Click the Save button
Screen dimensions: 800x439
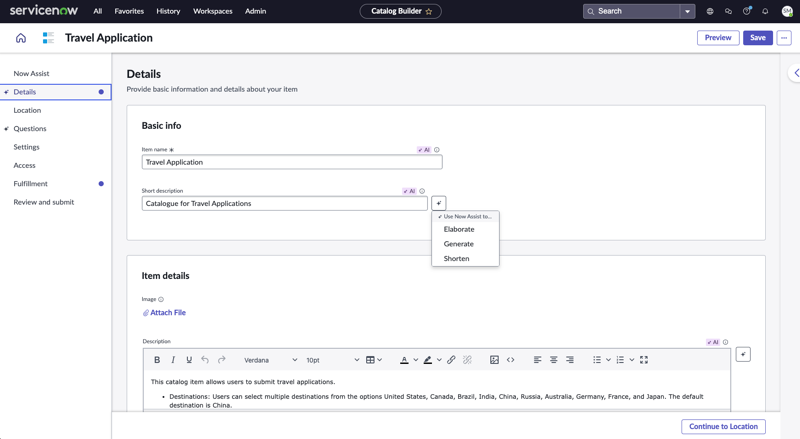(758, 38)
